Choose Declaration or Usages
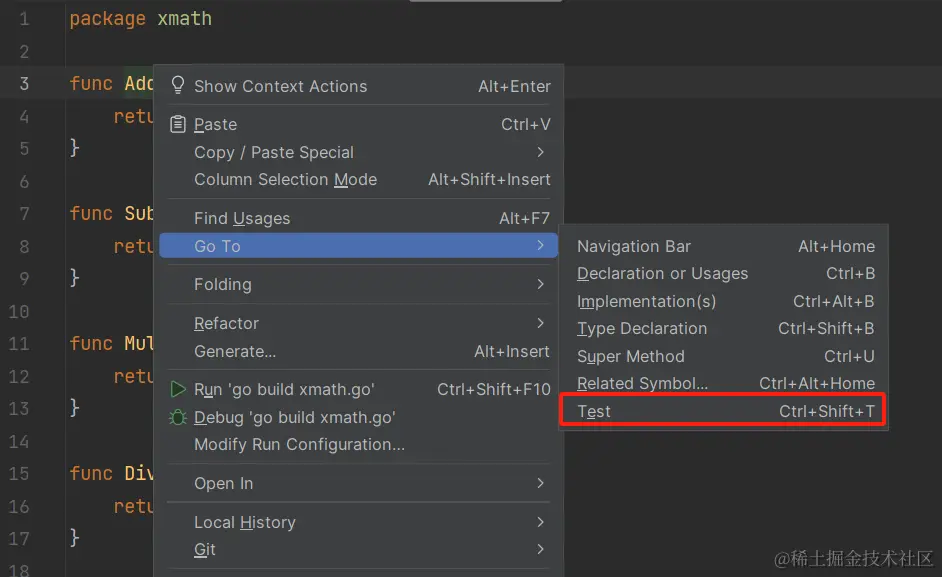This screenshot has height=577, width=942. 662,273
